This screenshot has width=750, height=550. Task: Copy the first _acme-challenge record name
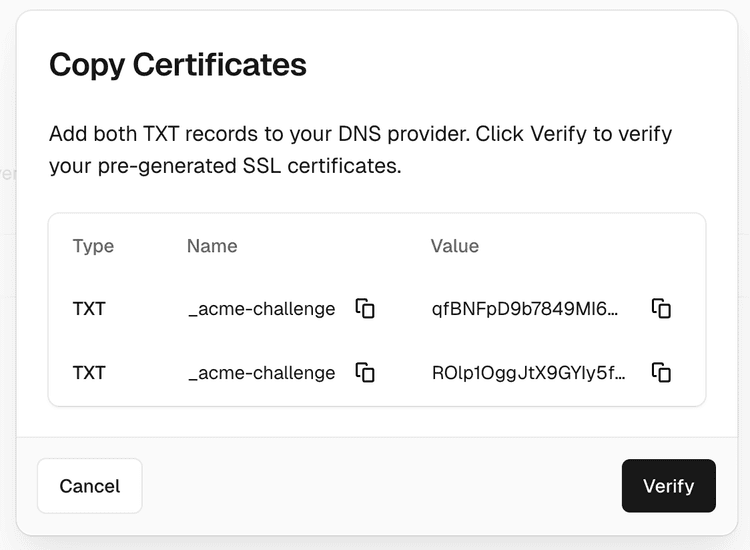(365, 308)
